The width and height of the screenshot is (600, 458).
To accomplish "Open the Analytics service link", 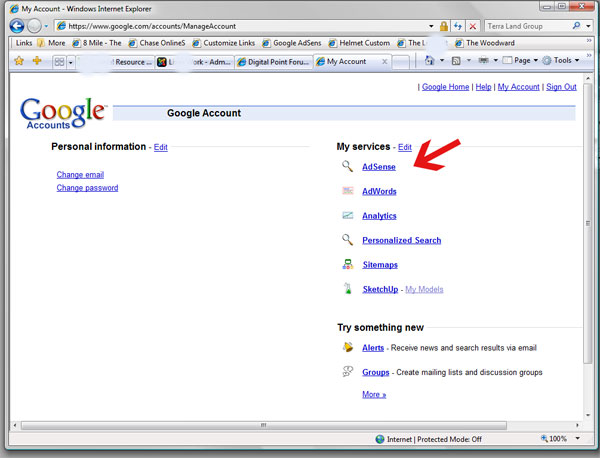I will 379,216.
